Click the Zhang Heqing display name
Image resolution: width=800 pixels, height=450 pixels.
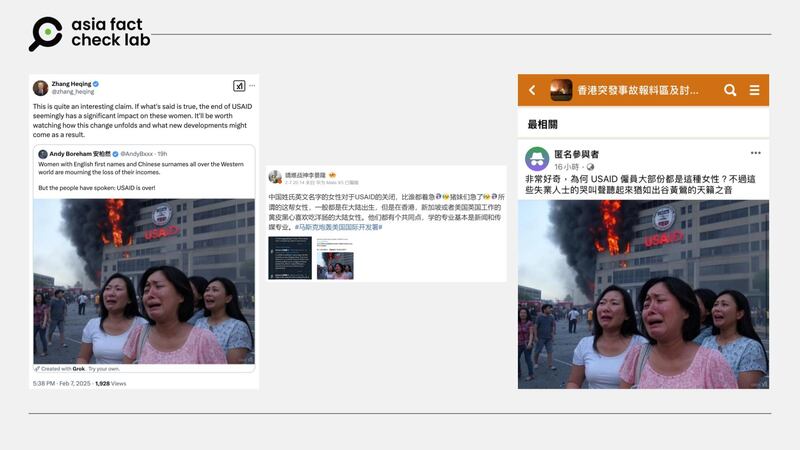pos(71,84)
